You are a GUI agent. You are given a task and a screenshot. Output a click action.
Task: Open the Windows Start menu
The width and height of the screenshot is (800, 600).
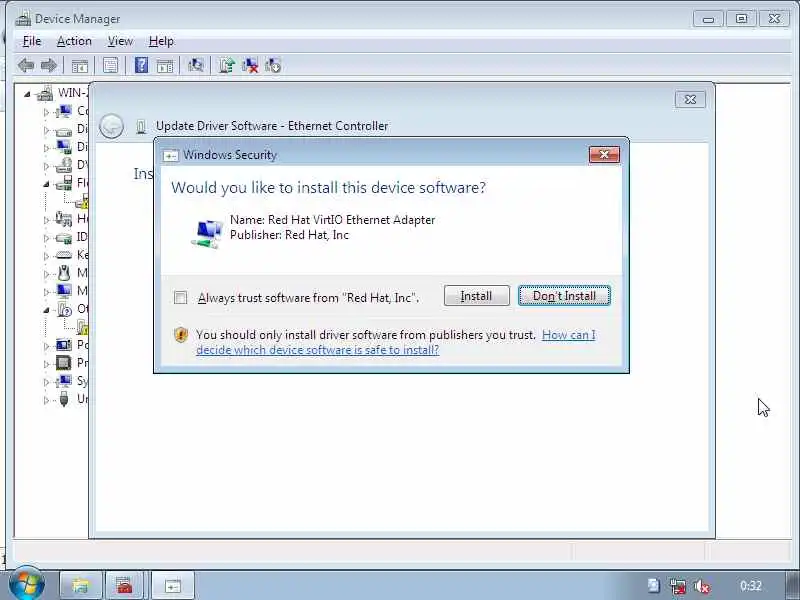27,584
